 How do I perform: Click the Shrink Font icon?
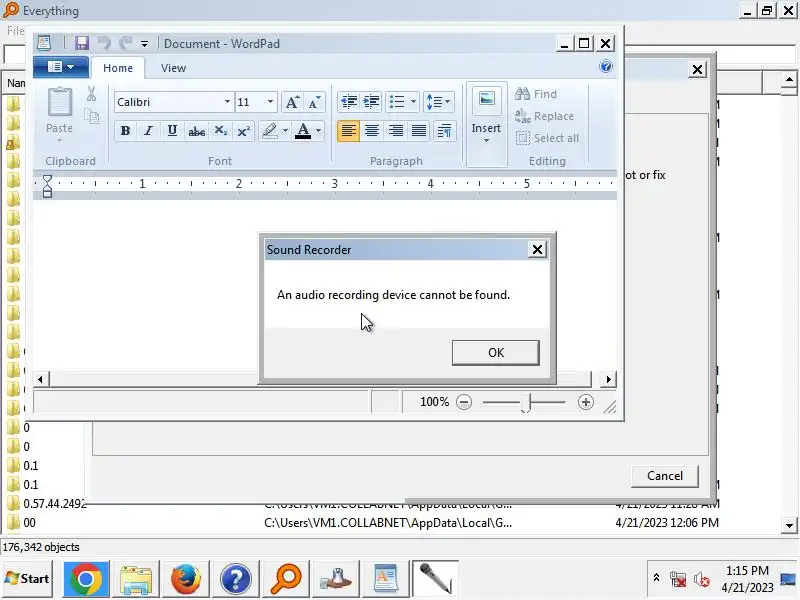(314, 102)
